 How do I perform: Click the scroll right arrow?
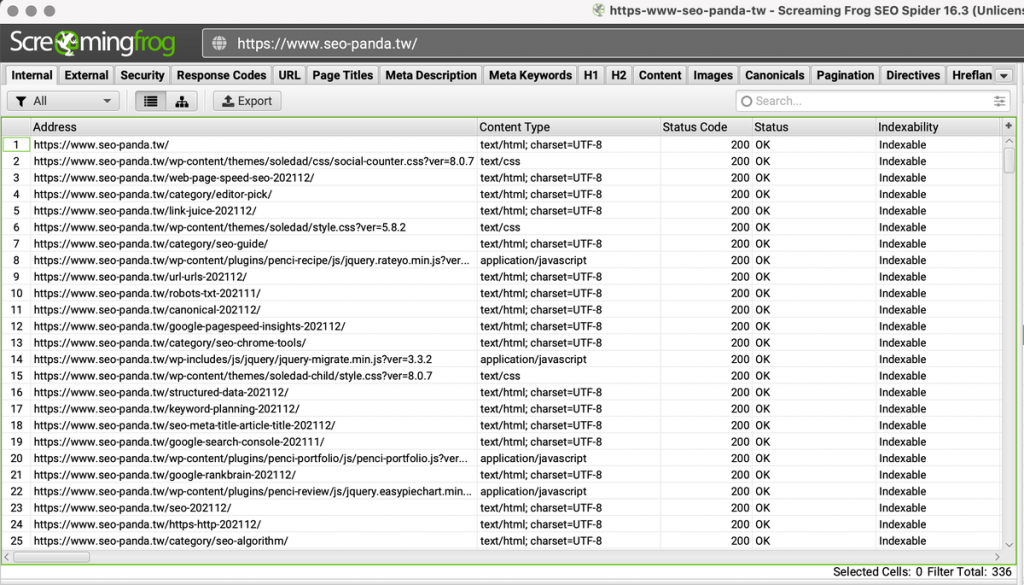coord(997,557)
